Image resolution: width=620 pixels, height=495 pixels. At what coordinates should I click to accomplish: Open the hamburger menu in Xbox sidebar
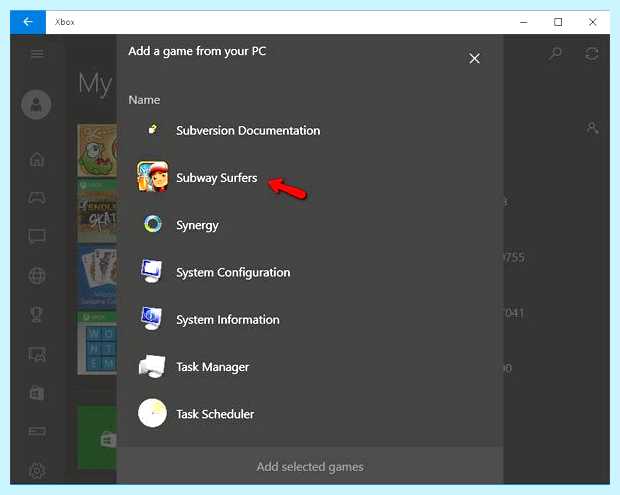[37, 53]
